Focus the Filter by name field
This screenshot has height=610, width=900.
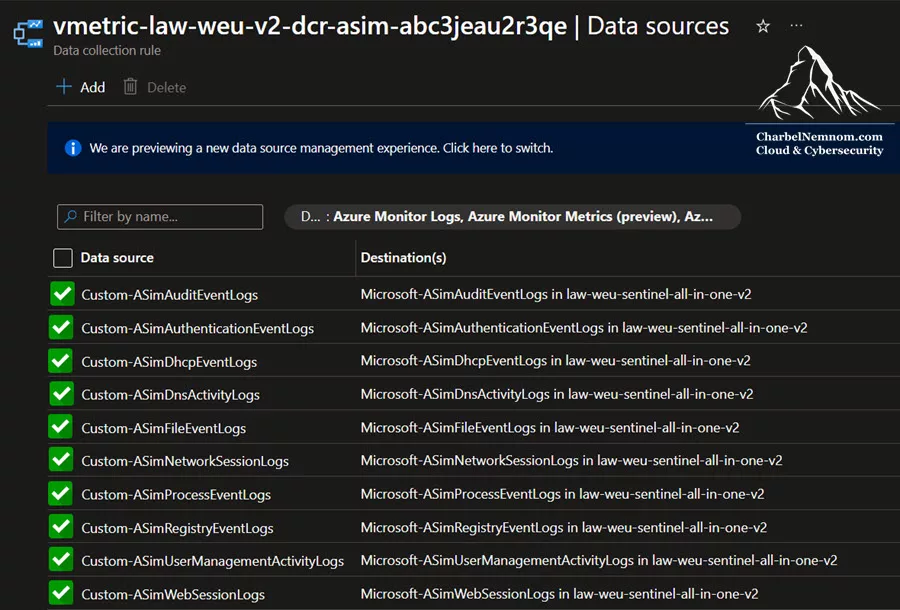160,217
